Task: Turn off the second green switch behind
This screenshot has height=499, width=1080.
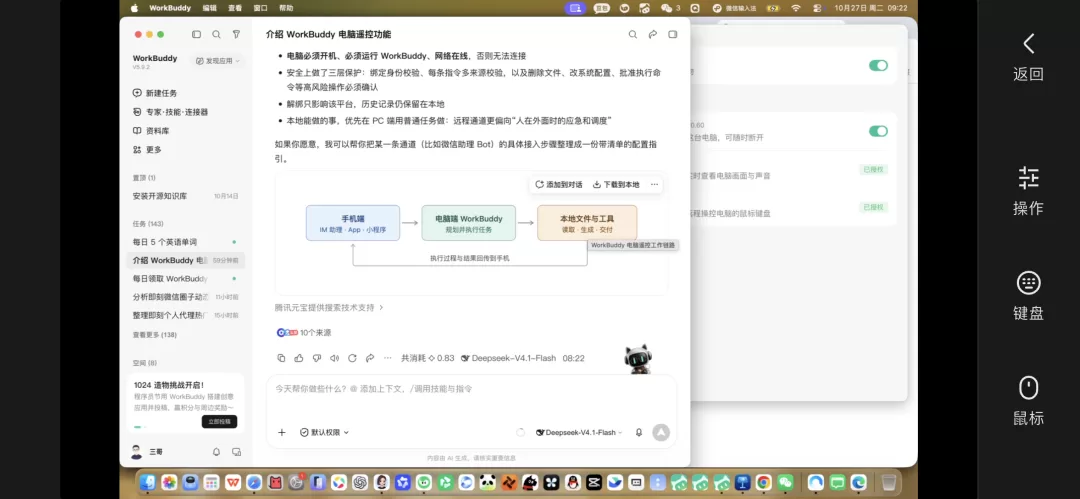Action: pos(878,131)
